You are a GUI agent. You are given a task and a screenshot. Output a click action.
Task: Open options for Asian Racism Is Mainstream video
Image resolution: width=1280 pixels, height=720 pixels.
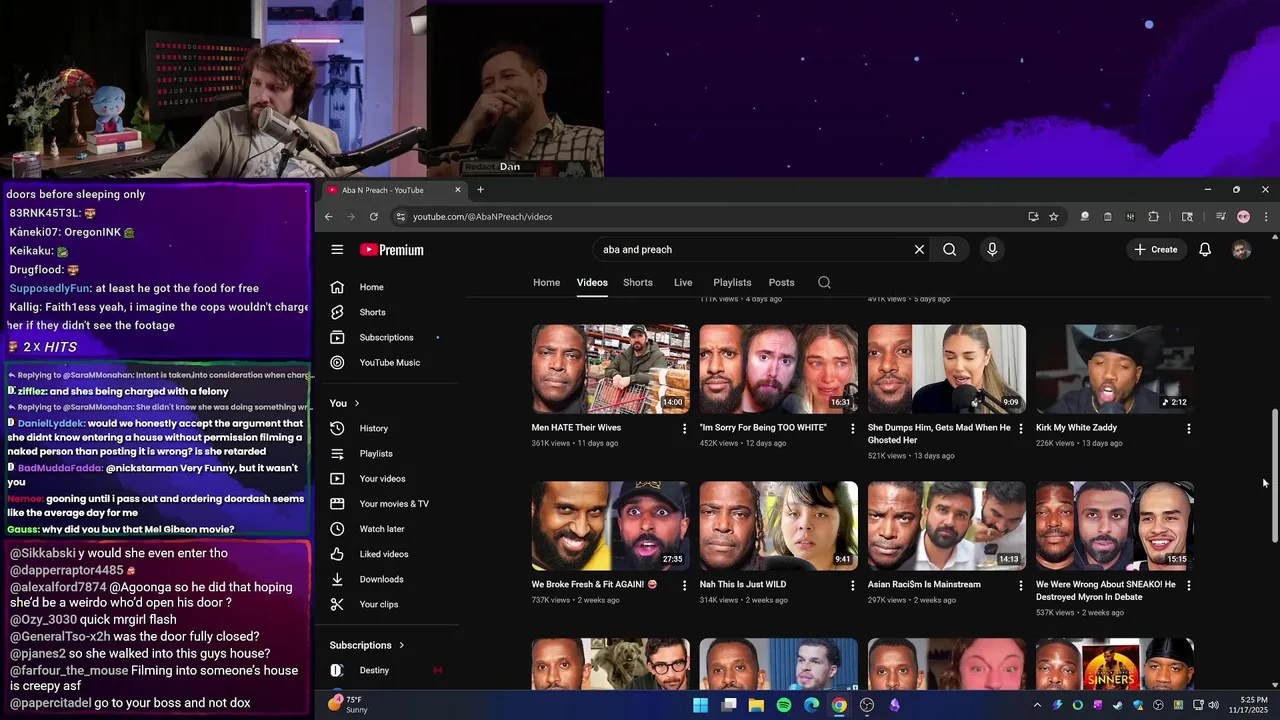[x=1021, y=586]
